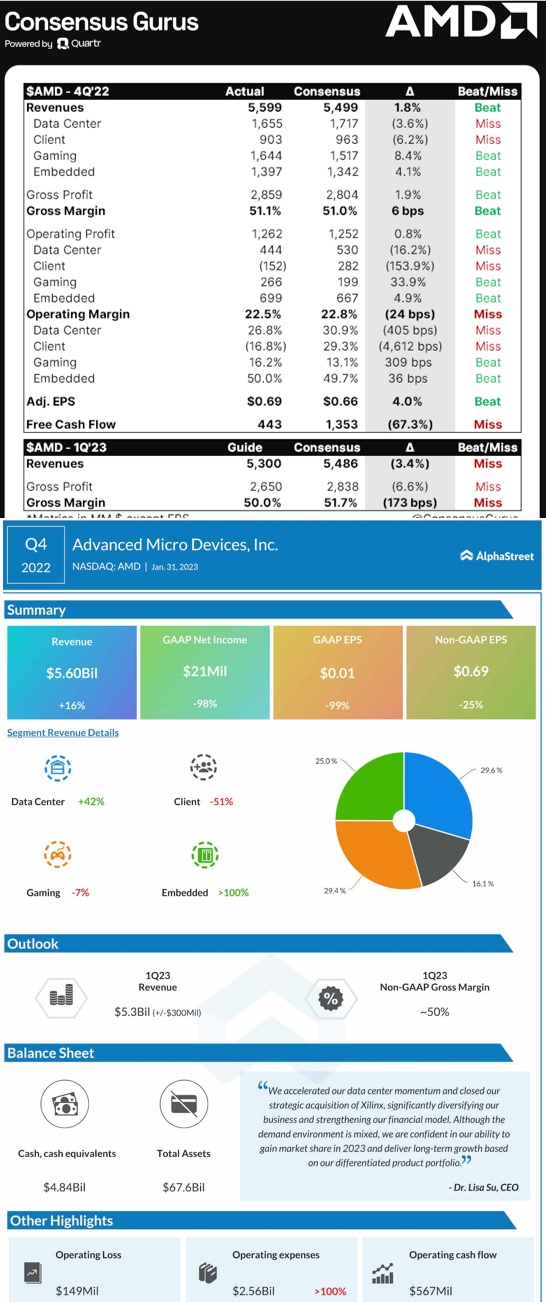Image resolution: width=546 pixels, height=1302 pixels.
Task: Click the AMD logo in the header
Action: (x=461, y=22)
